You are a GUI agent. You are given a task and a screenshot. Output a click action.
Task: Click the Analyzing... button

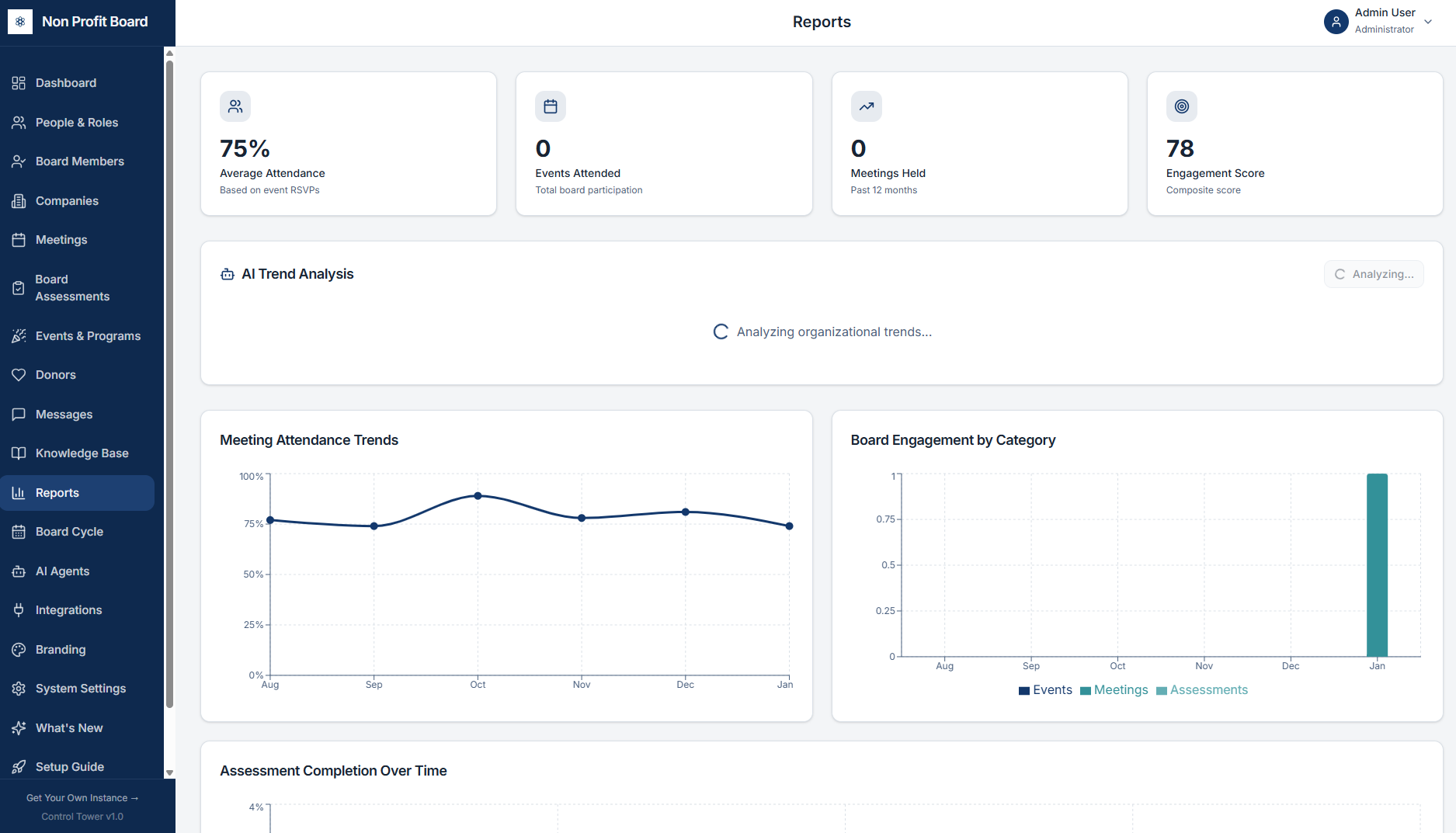pos(1374,274)
